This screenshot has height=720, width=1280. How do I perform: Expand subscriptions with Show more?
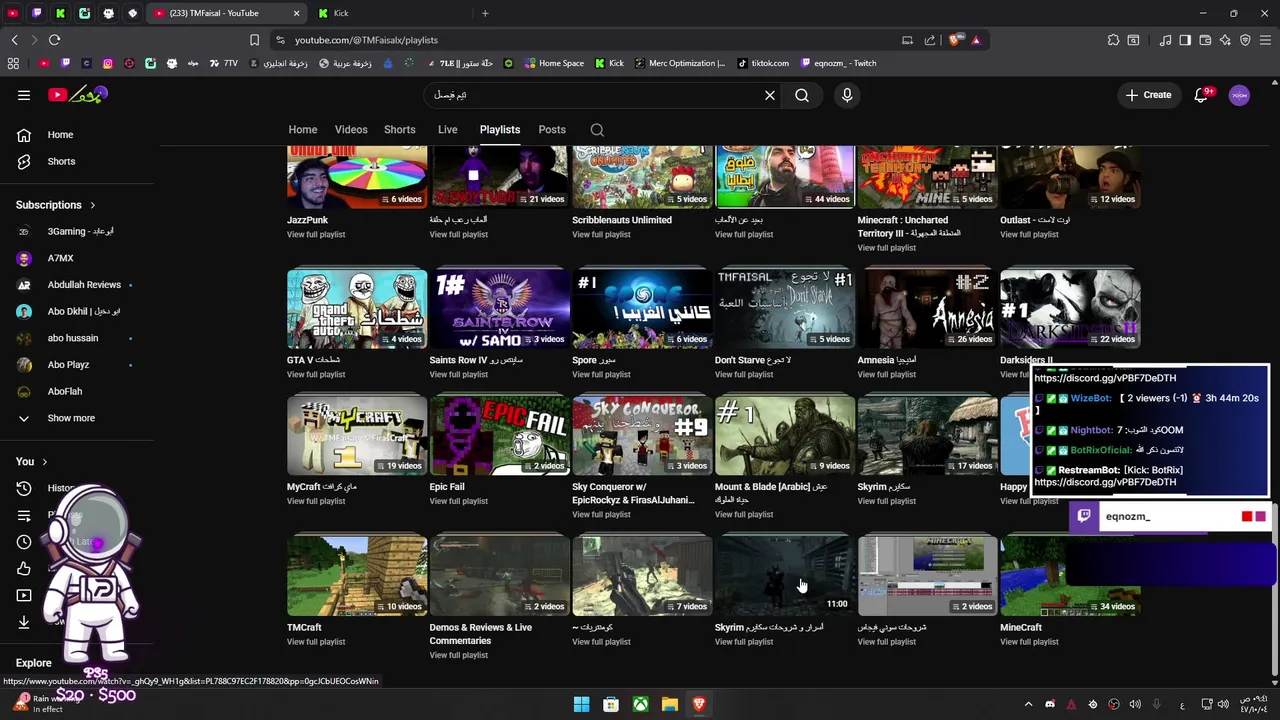(71, 418)
